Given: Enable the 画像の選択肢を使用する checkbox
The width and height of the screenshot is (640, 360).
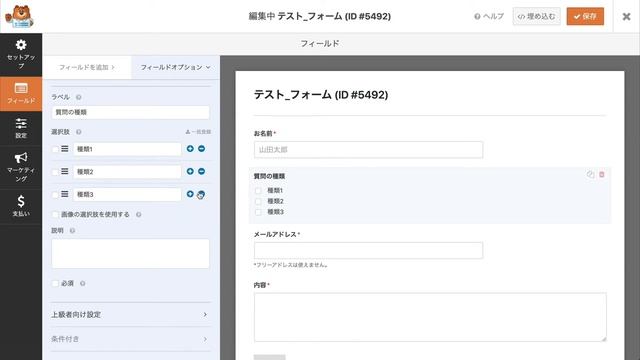Looking at the screenshot, I should pos(55,214).
